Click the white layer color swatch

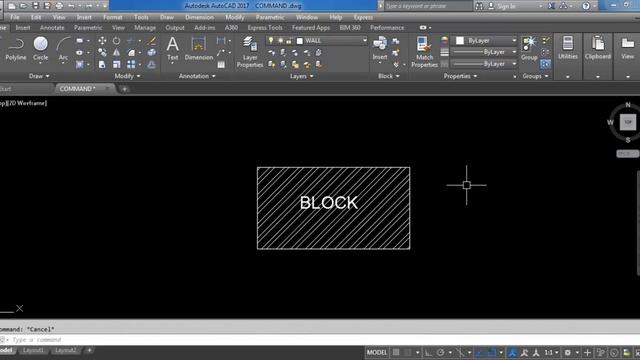pyautogui.click(x=300, y=41)
